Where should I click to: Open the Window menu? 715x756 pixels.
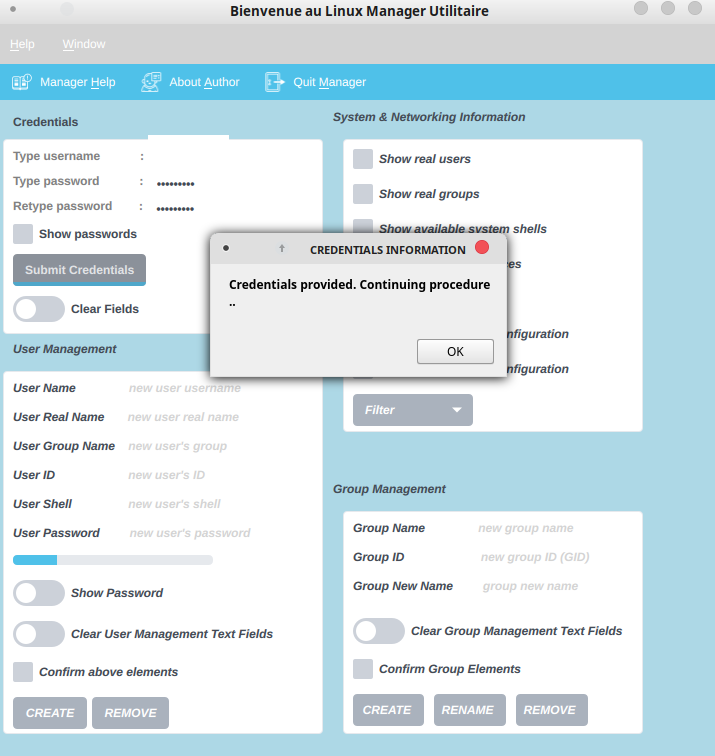84,44
